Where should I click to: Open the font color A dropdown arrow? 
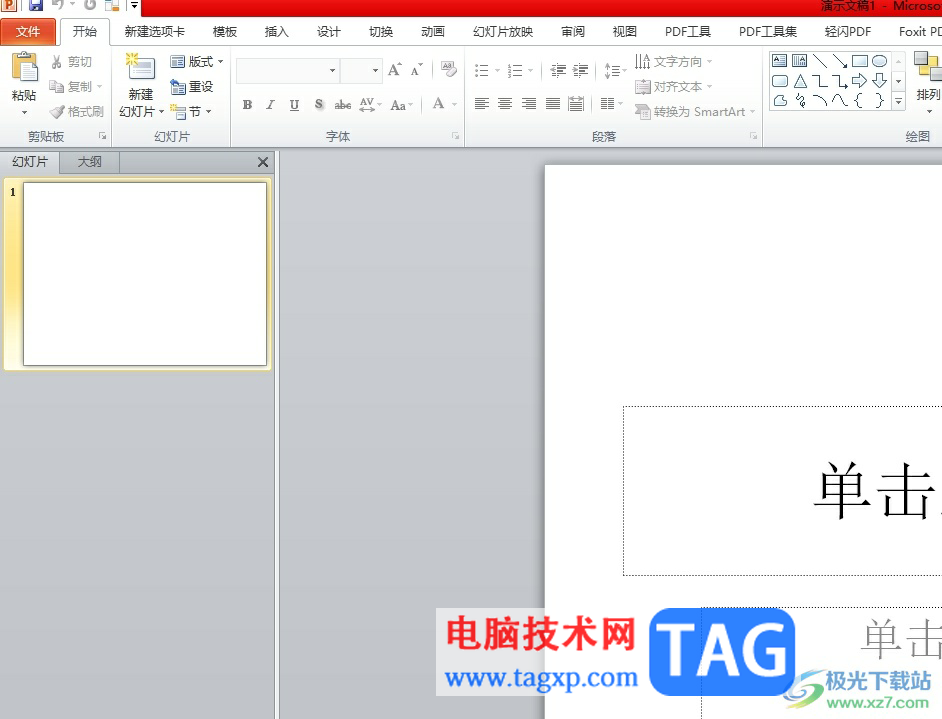[454, 105]
